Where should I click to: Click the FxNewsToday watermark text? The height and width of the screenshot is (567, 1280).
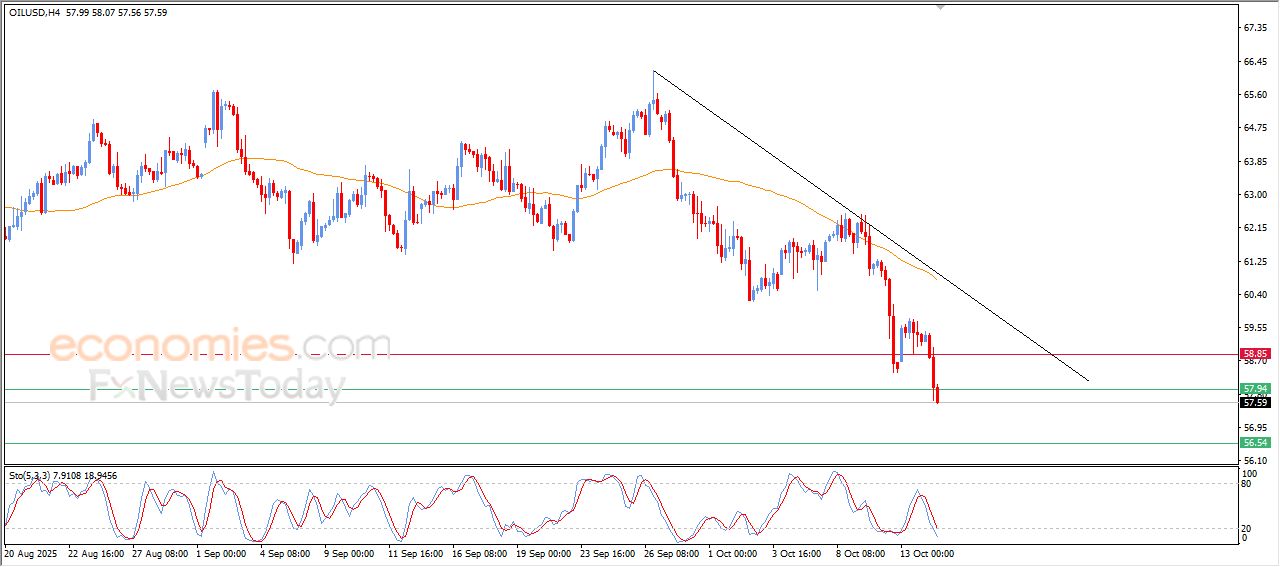click(x=216, y=386)
